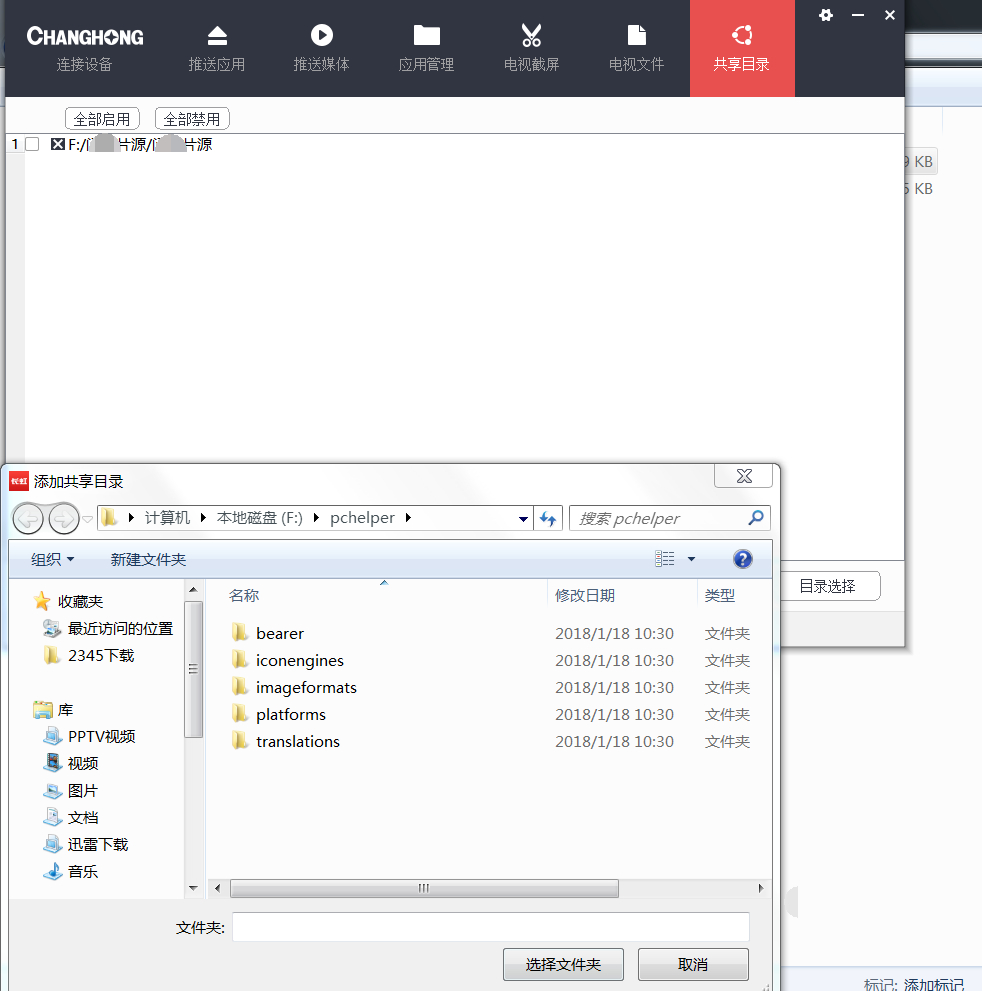Select the 共享目录 tab
Viewport: 982px width, 991px height.
[742, 49]
